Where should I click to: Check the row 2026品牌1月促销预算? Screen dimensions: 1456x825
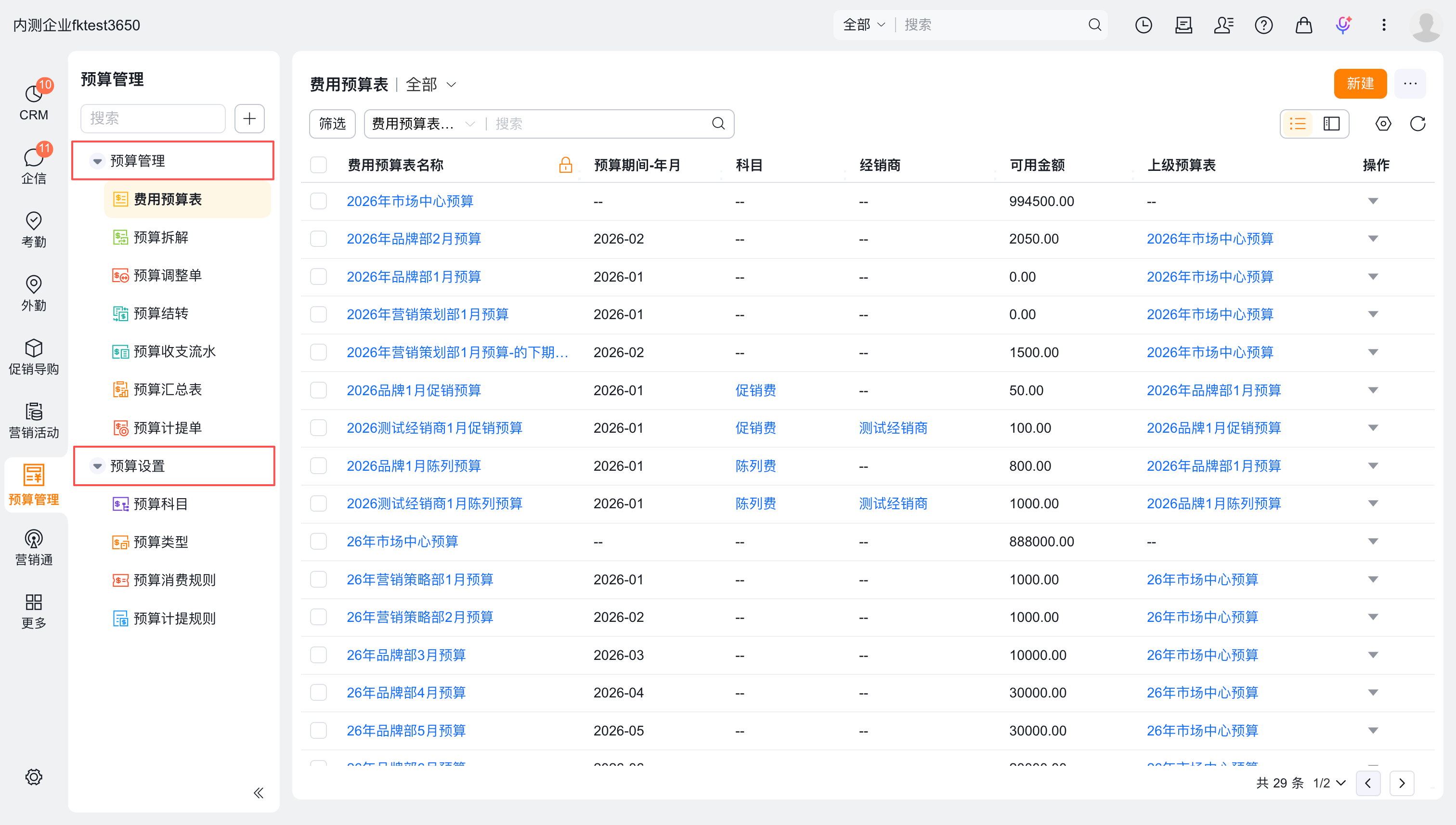[x=319, y=390]
